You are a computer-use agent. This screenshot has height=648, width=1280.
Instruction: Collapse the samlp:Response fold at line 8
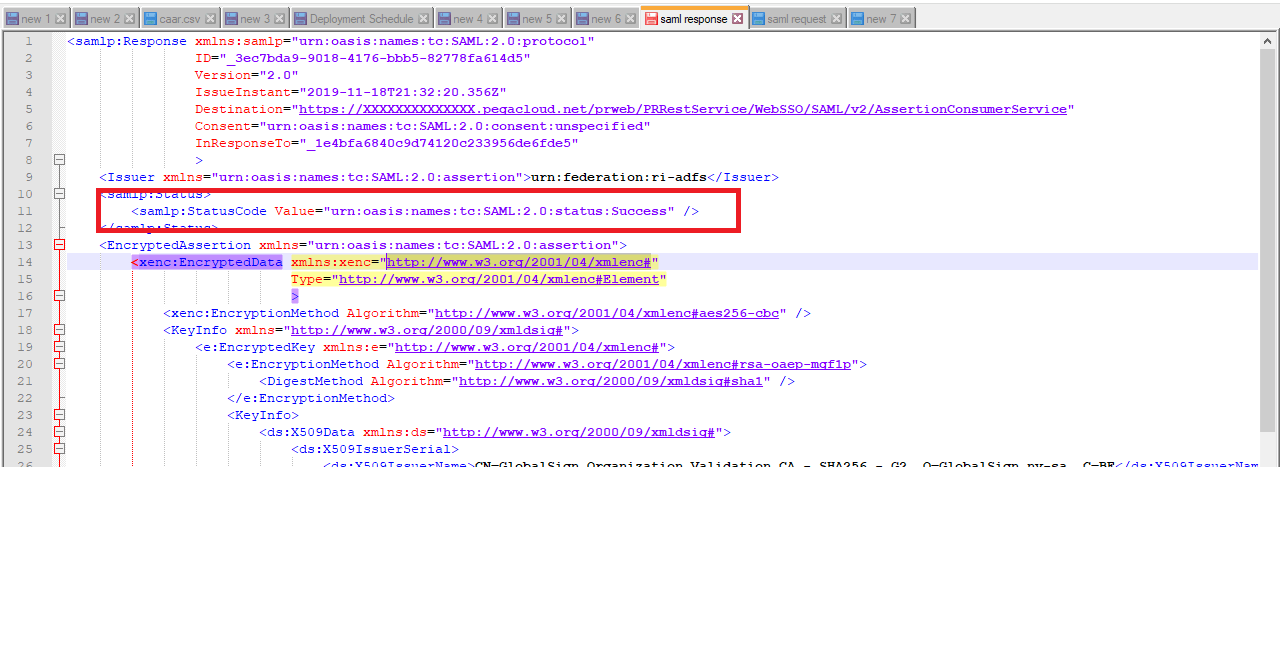coord(59,160)
